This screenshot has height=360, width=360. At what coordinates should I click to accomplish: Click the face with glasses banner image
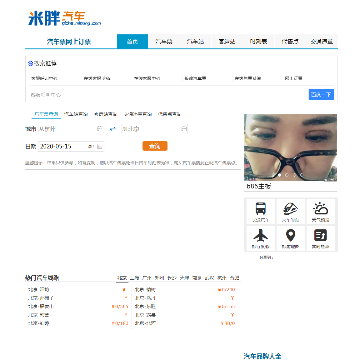click(x=290, y=148)
